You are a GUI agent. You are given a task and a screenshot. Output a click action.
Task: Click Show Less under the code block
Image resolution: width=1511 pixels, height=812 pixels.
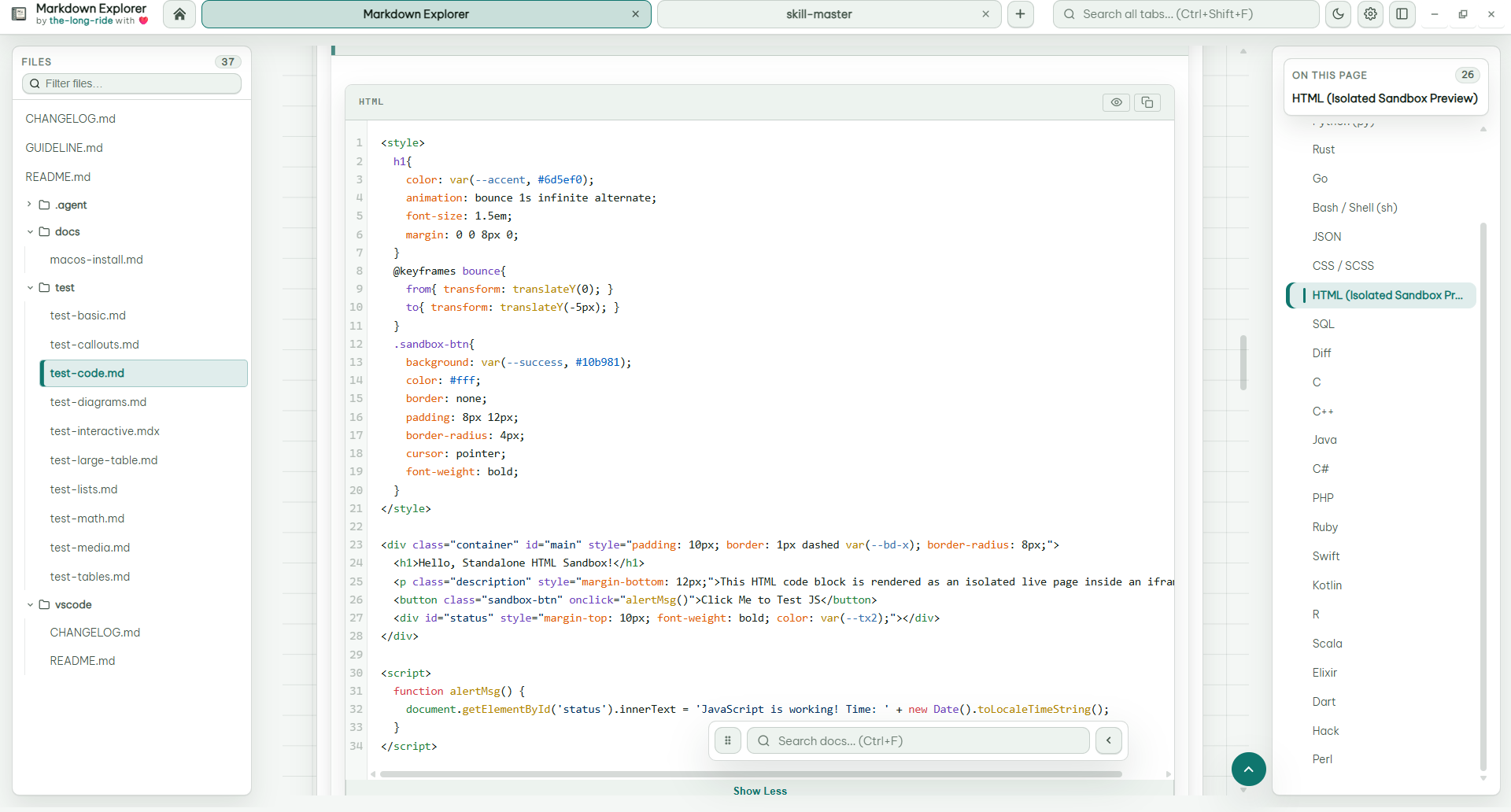pyautogui.click(x=759, y=791)
